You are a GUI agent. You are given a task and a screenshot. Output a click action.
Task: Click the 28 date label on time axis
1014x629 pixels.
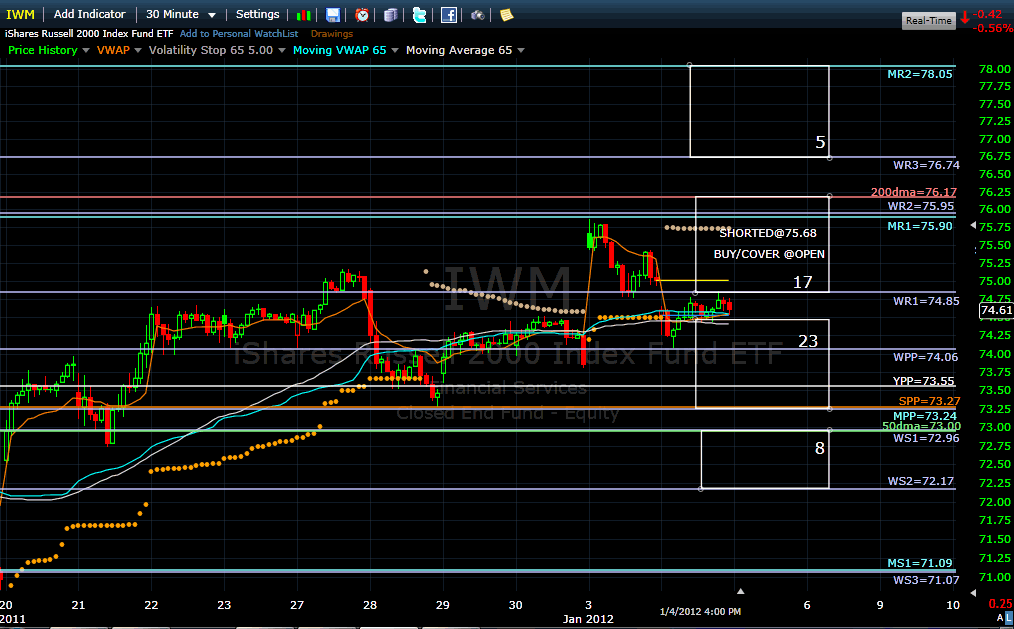(x=370, y=606)
